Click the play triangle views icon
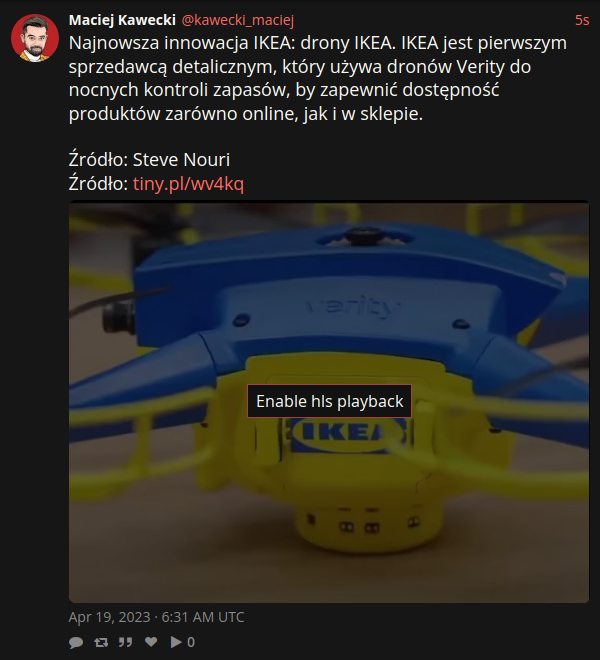Image resolution: width=600 pixels, height=660 pixels. pyautogui.click(x=176, y=642)
